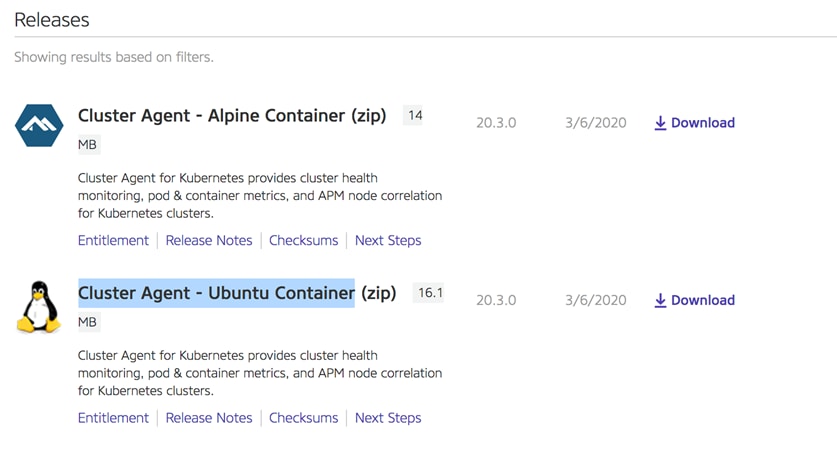
Task: Click the Ubuntu Container penguin icon
Action: point(38,307)
